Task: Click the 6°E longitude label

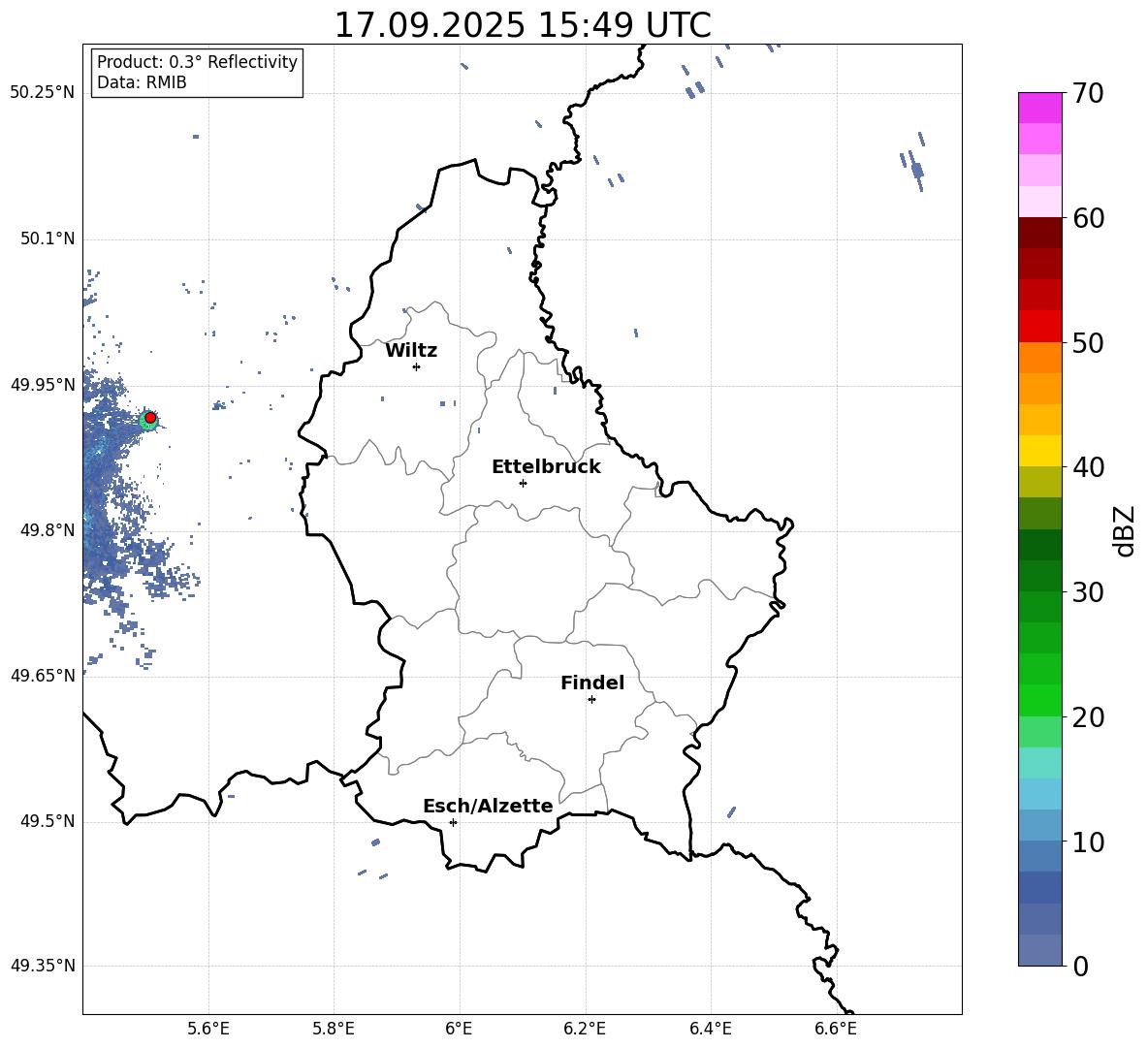Action: (x=459, y=1029)
